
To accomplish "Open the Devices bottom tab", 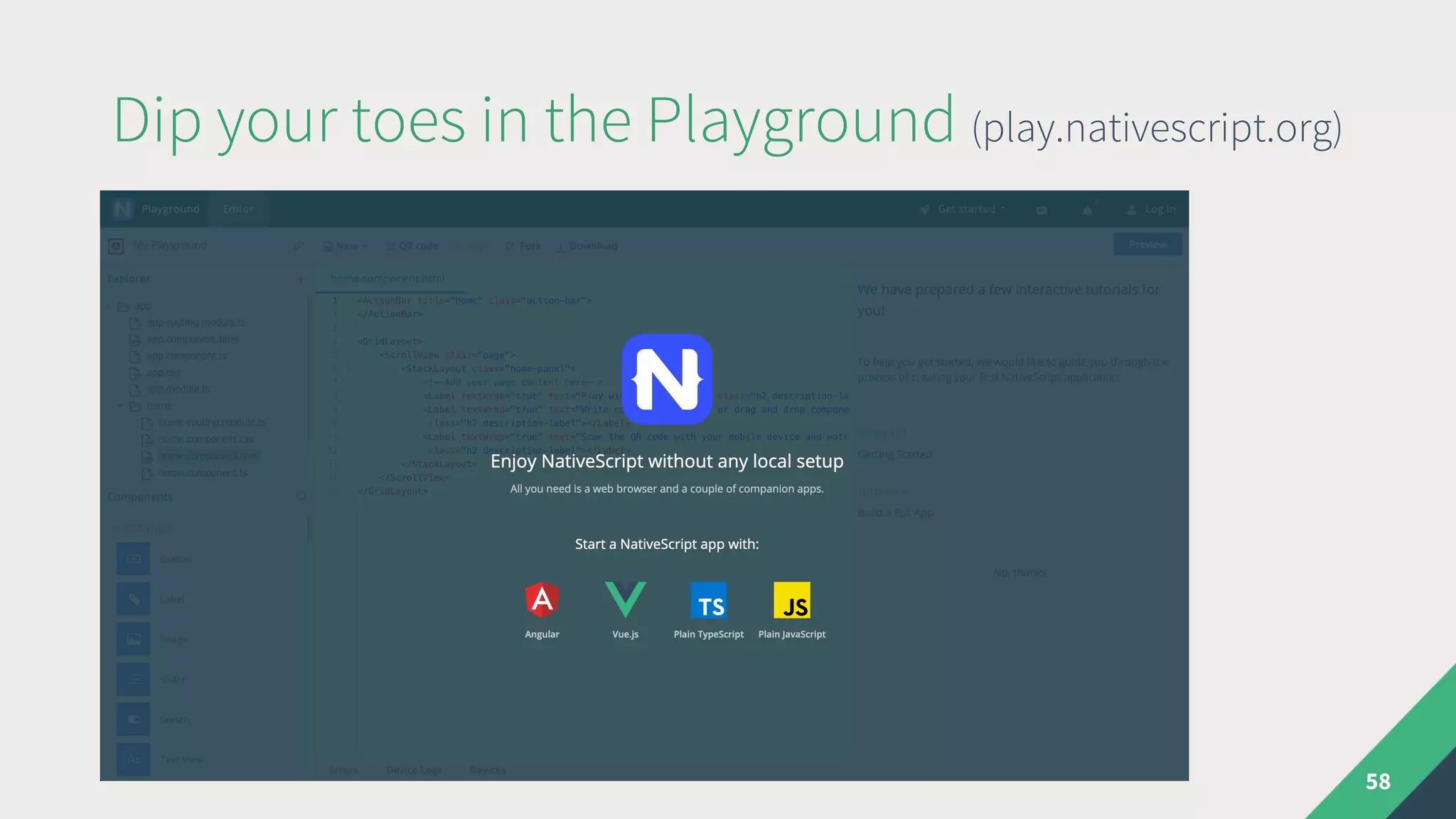I will (488, 770).
